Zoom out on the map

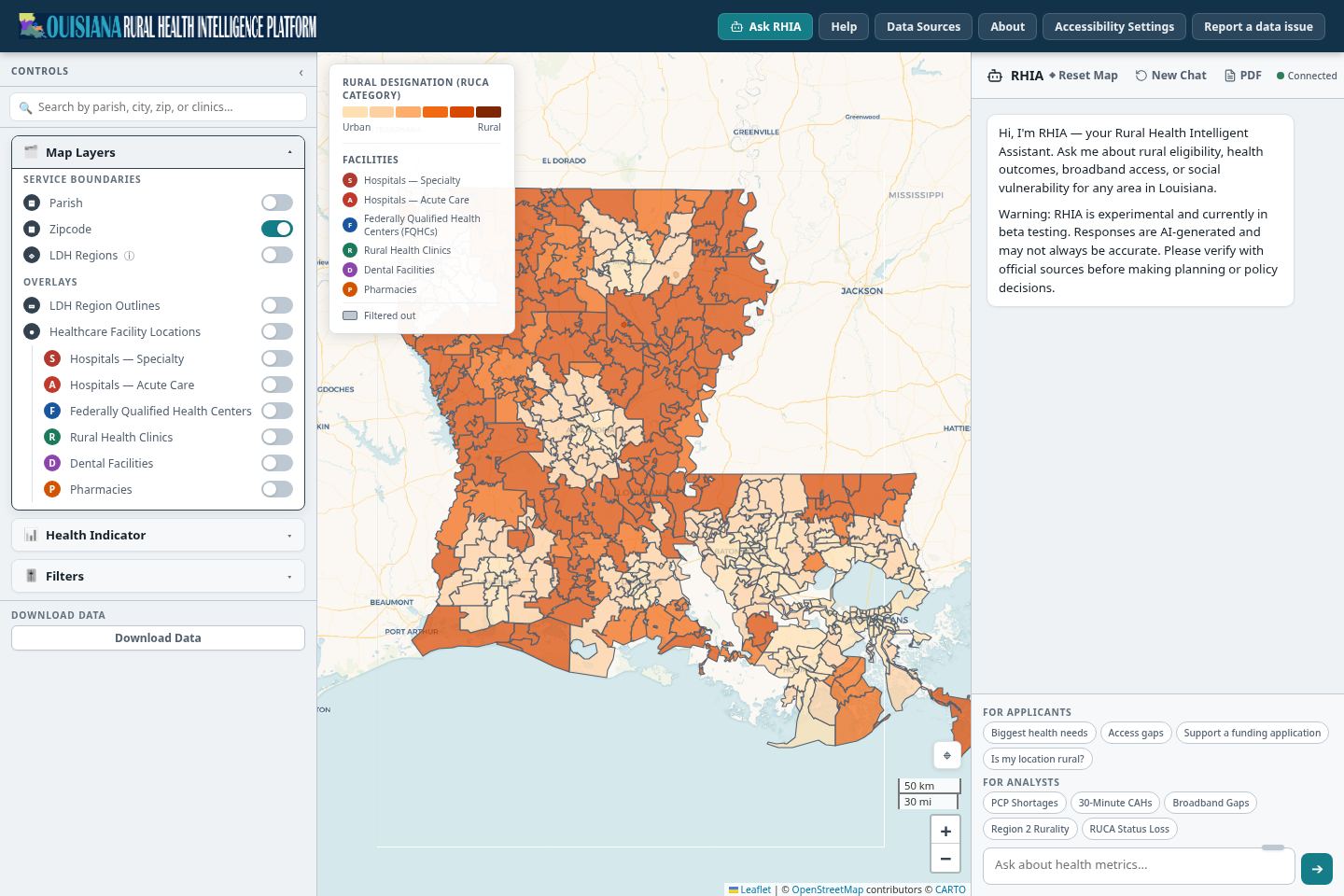click(945, 859)
